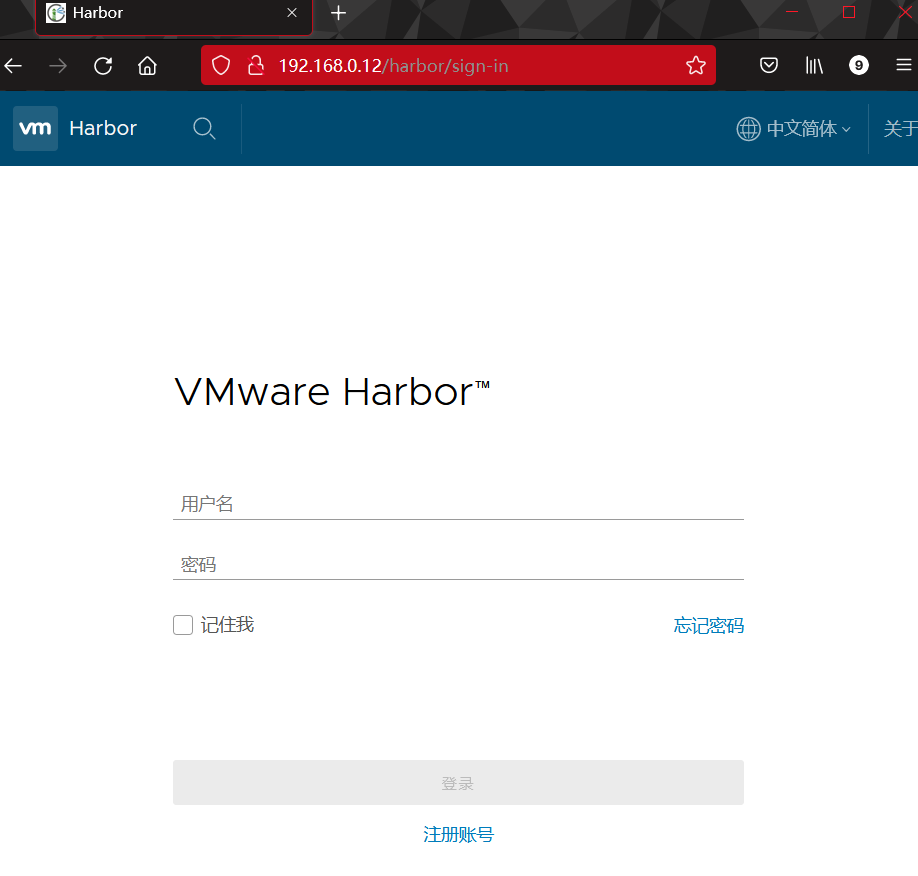Open a new tab with plus icon
Image resolution: width=918 pixels, height=876 pixels.
point(338,13)
